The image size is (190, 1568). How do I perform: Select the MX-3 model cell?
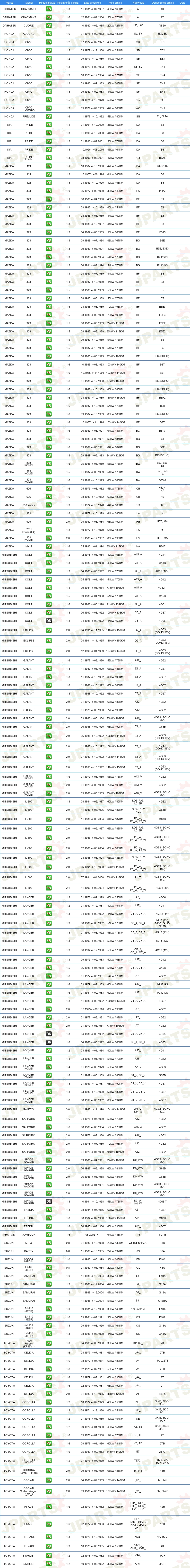(29, 547)
